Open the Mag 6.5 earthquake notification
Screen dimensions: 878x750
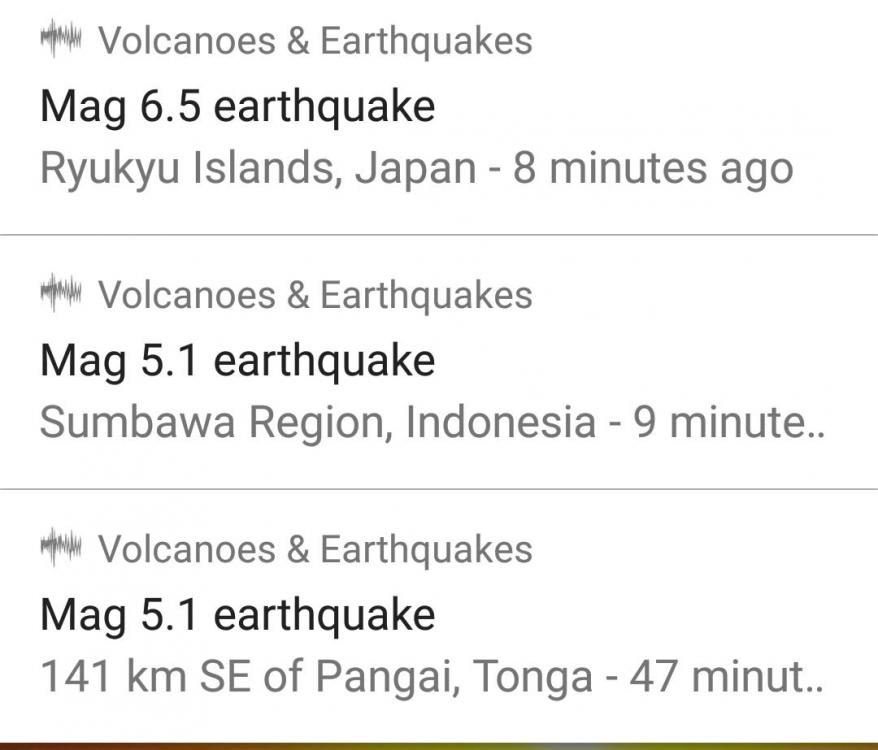(x=237, y=106)
